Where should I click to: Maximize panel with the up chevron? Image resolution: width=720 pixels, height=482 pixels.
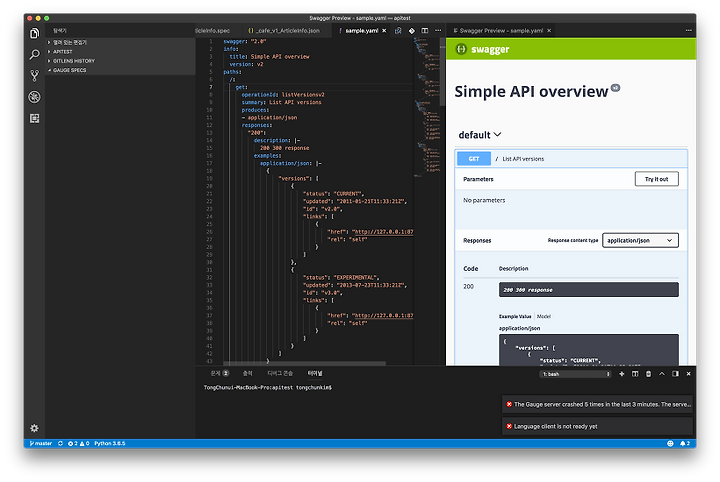tap(662, 374)
